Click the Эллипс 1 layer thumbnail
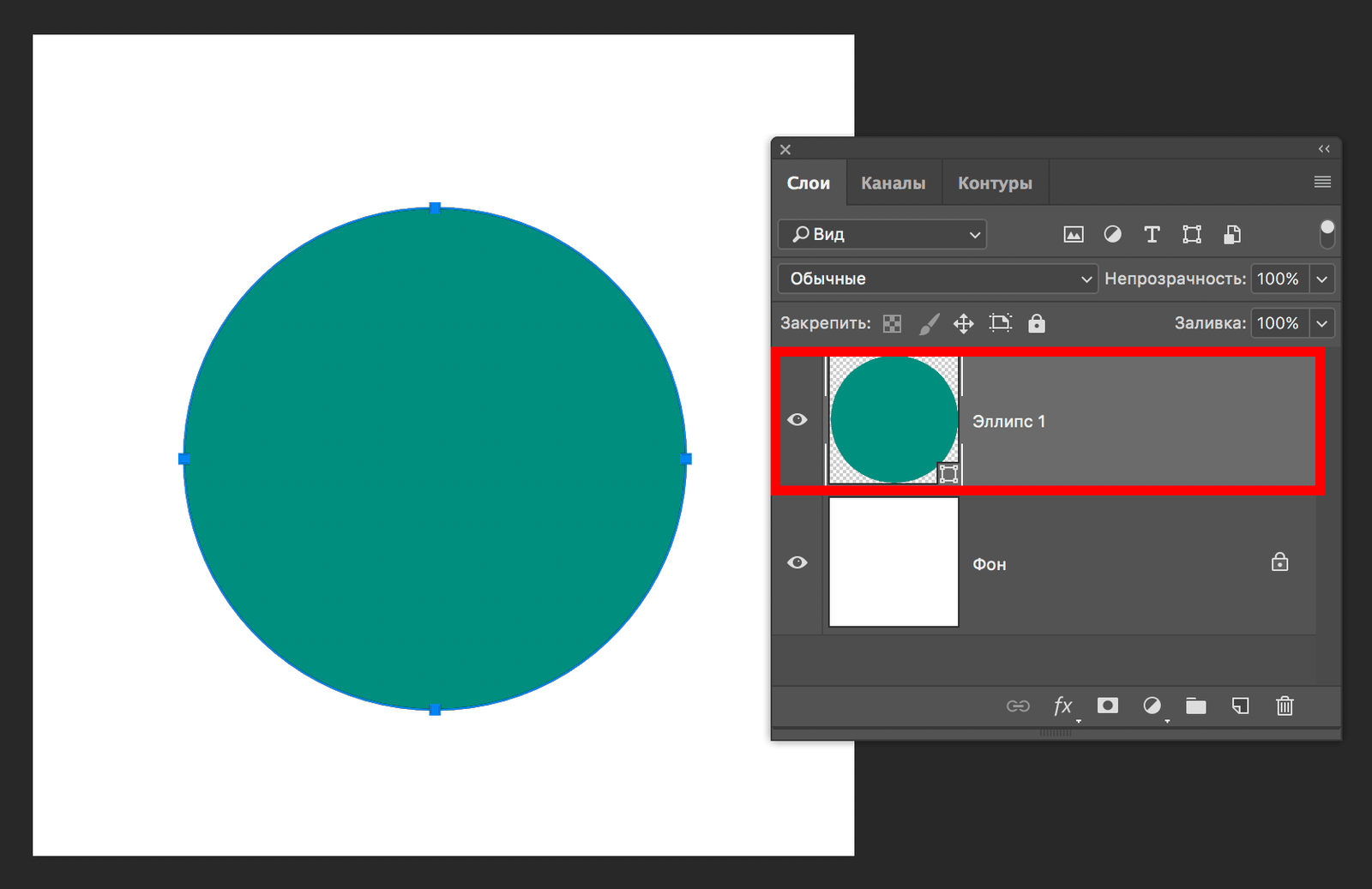Screen dimensions: 1372x889 [x=894, y=420]
